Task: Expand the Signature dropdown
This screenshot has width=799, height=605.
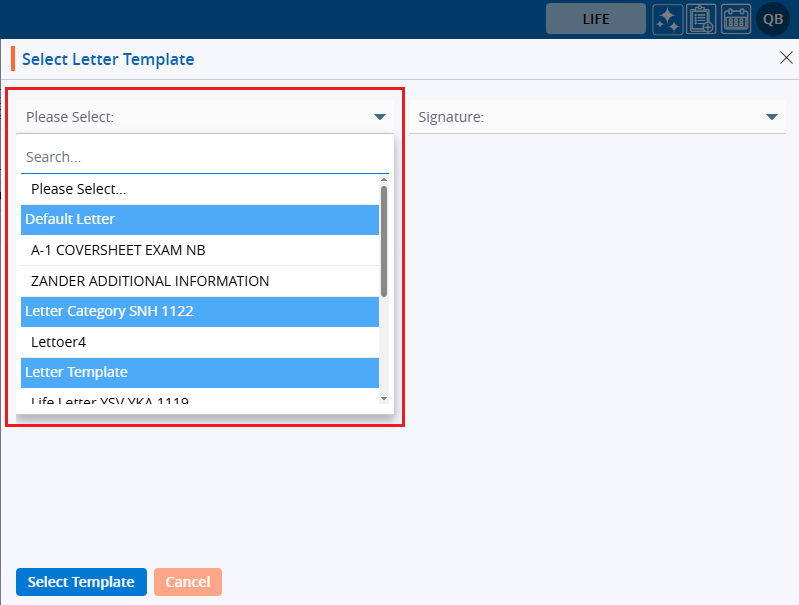Action: (x=771, y=117)
